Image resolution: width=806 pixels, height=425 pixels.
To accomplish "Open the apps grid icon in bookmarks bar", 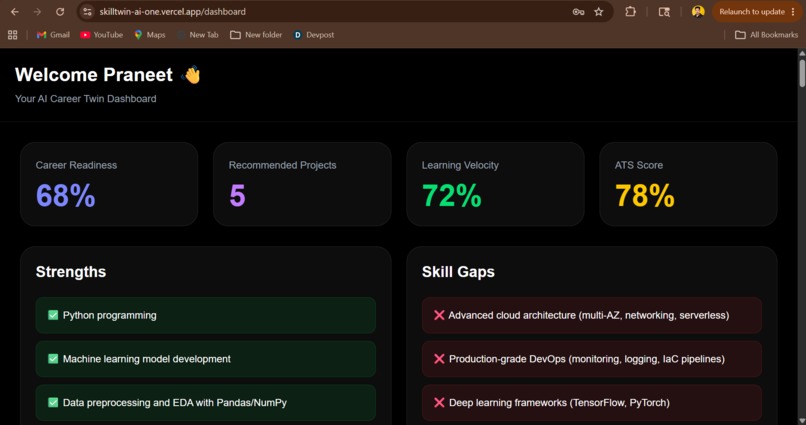I will [12, 35].
